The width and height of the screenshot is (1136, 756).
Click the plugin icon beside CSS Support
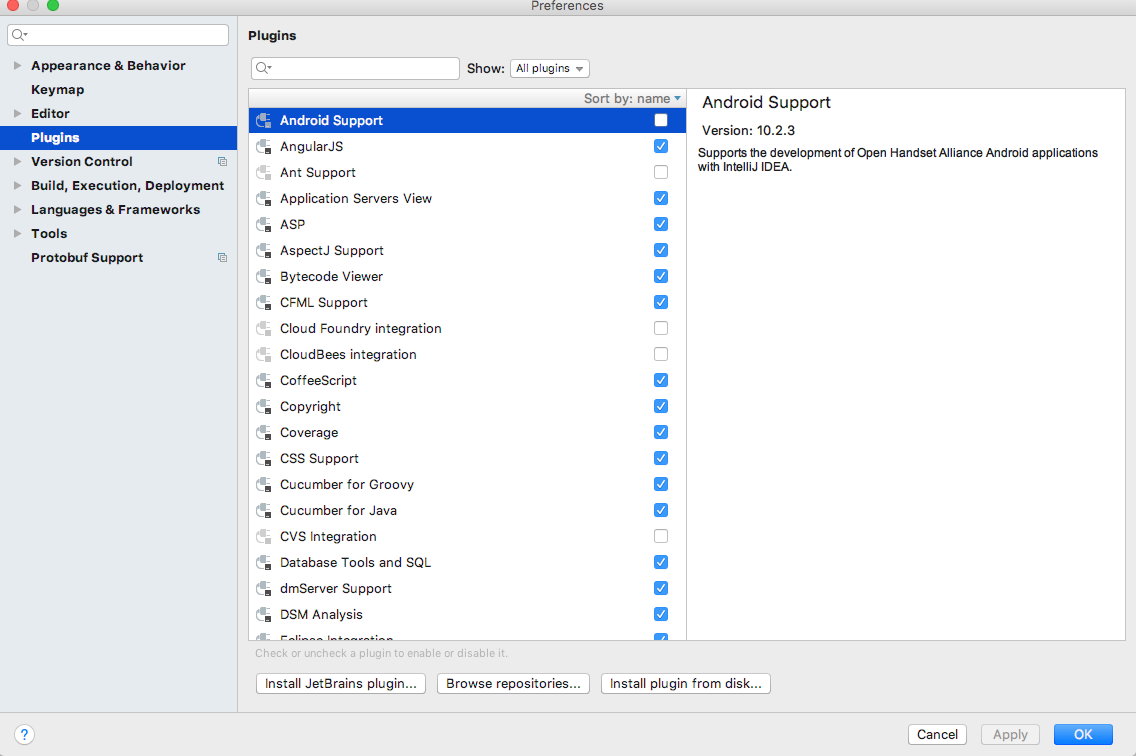264,459
